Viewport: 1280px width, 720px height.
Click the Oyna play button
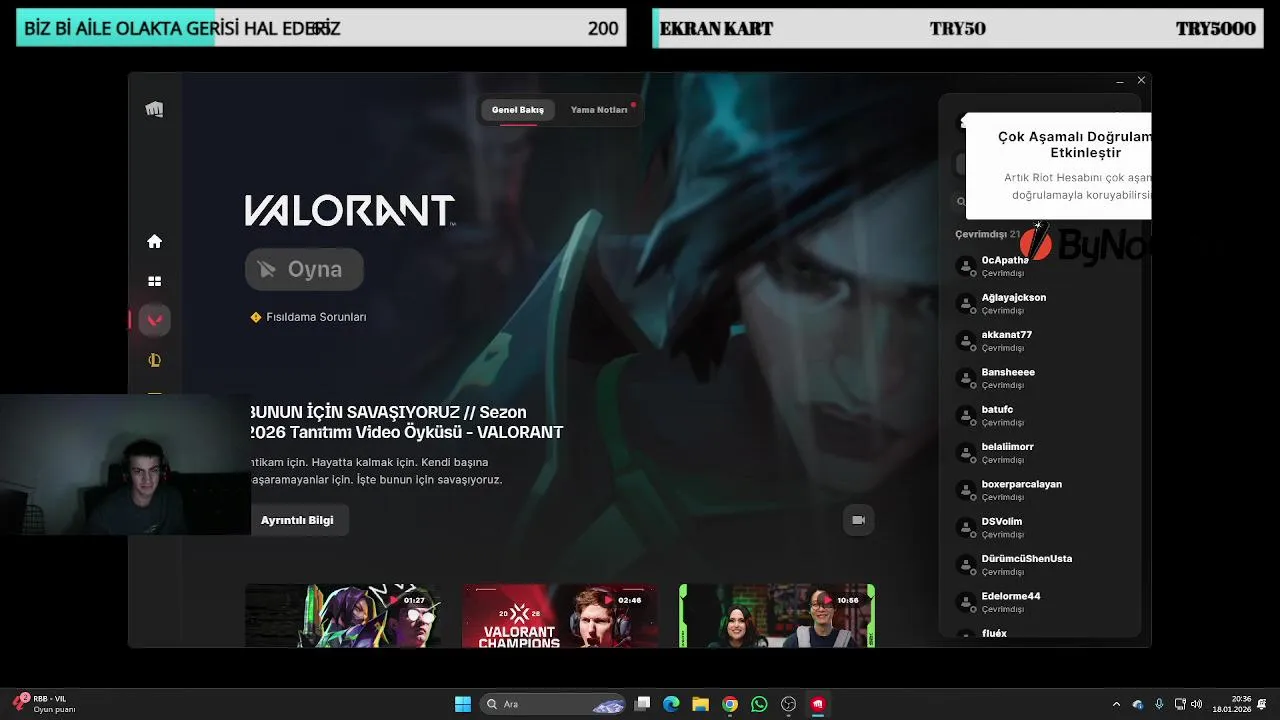pyautogui.click(x=304, y=269)
